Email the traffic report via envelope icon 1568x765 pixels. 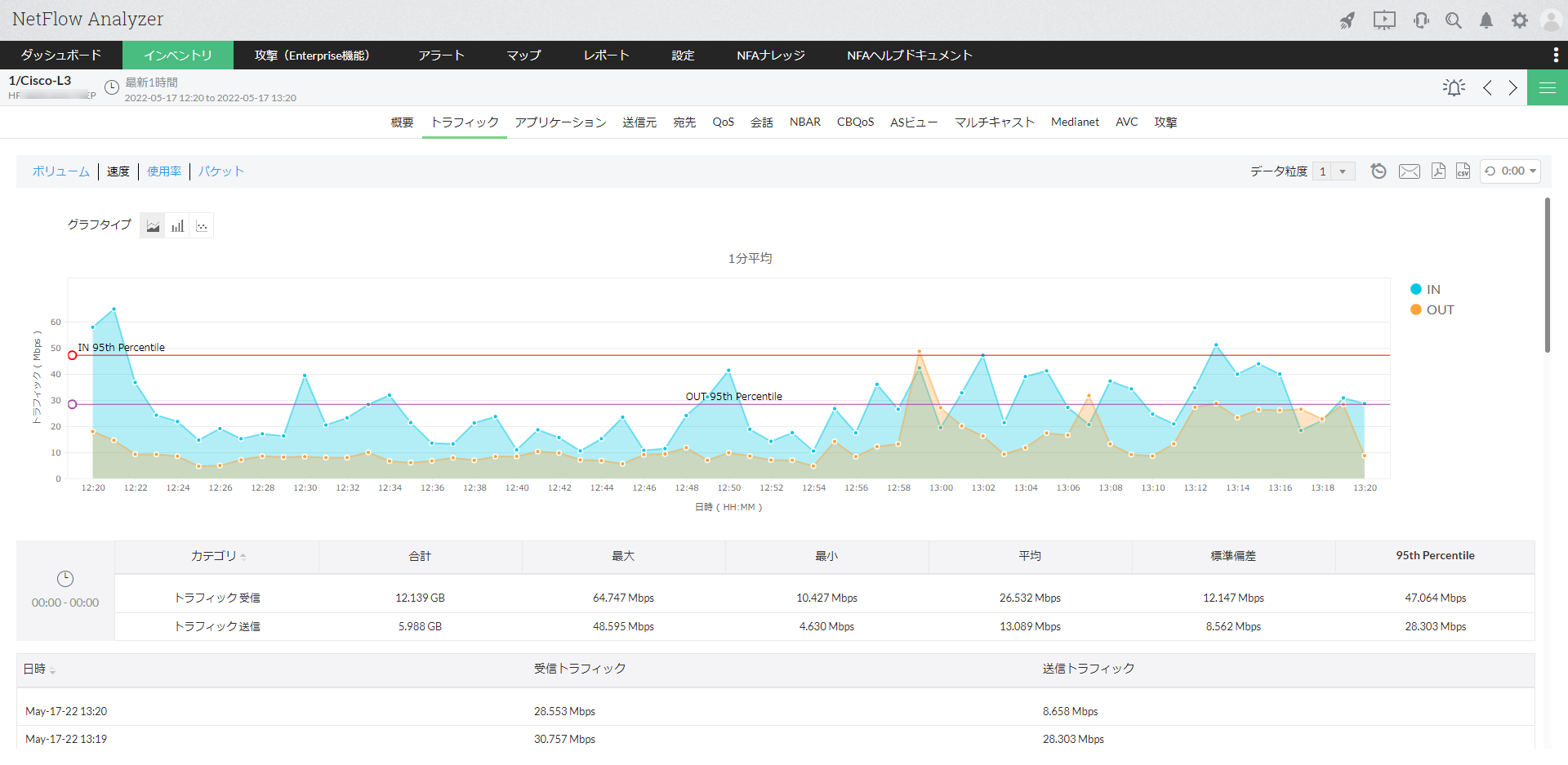tap(1409, 171)
